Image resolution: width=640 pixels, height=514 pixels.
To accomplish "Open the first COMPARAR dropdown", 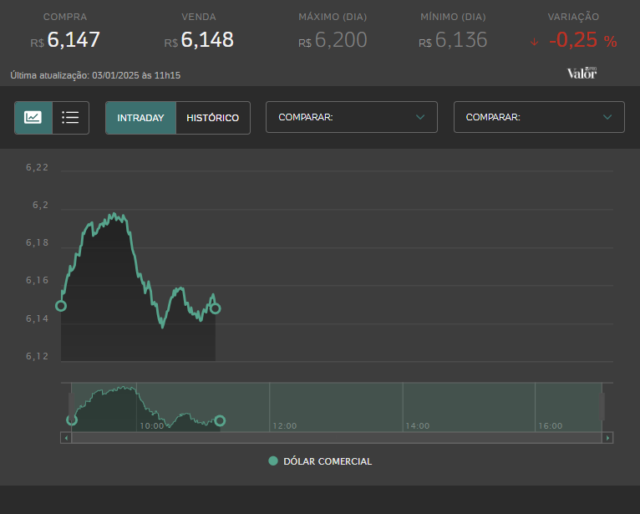I will pos(351,117).
